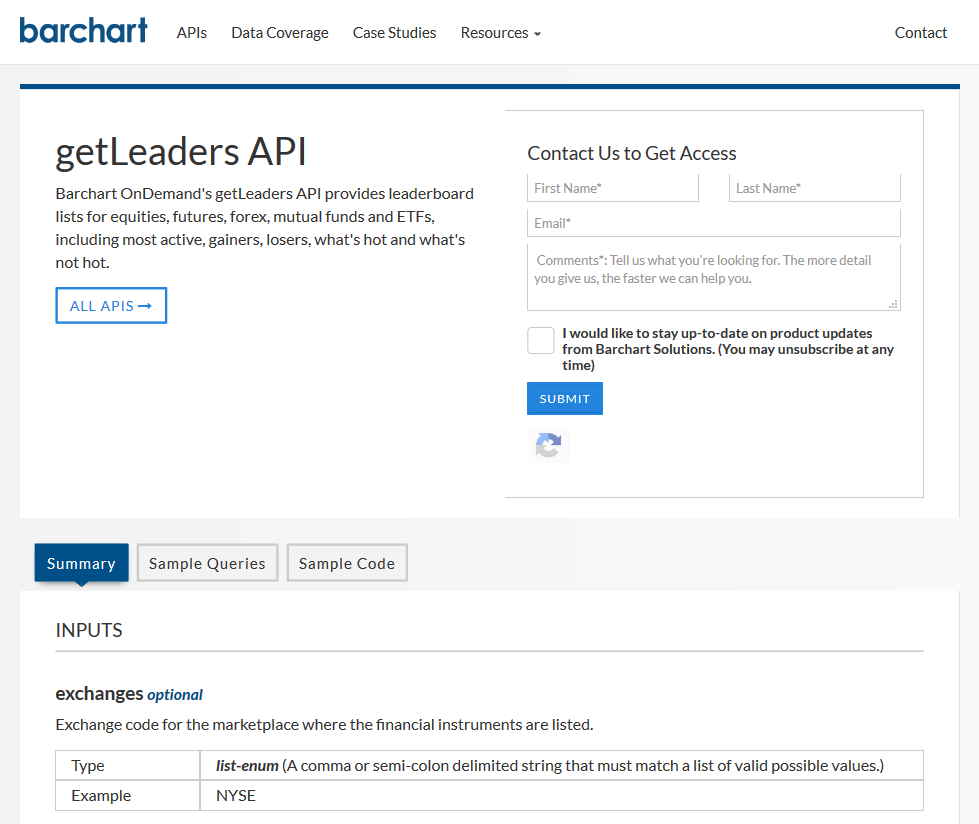
Task: Click the Contact Us to Get Access heading
Action: [x=632, y=153]
